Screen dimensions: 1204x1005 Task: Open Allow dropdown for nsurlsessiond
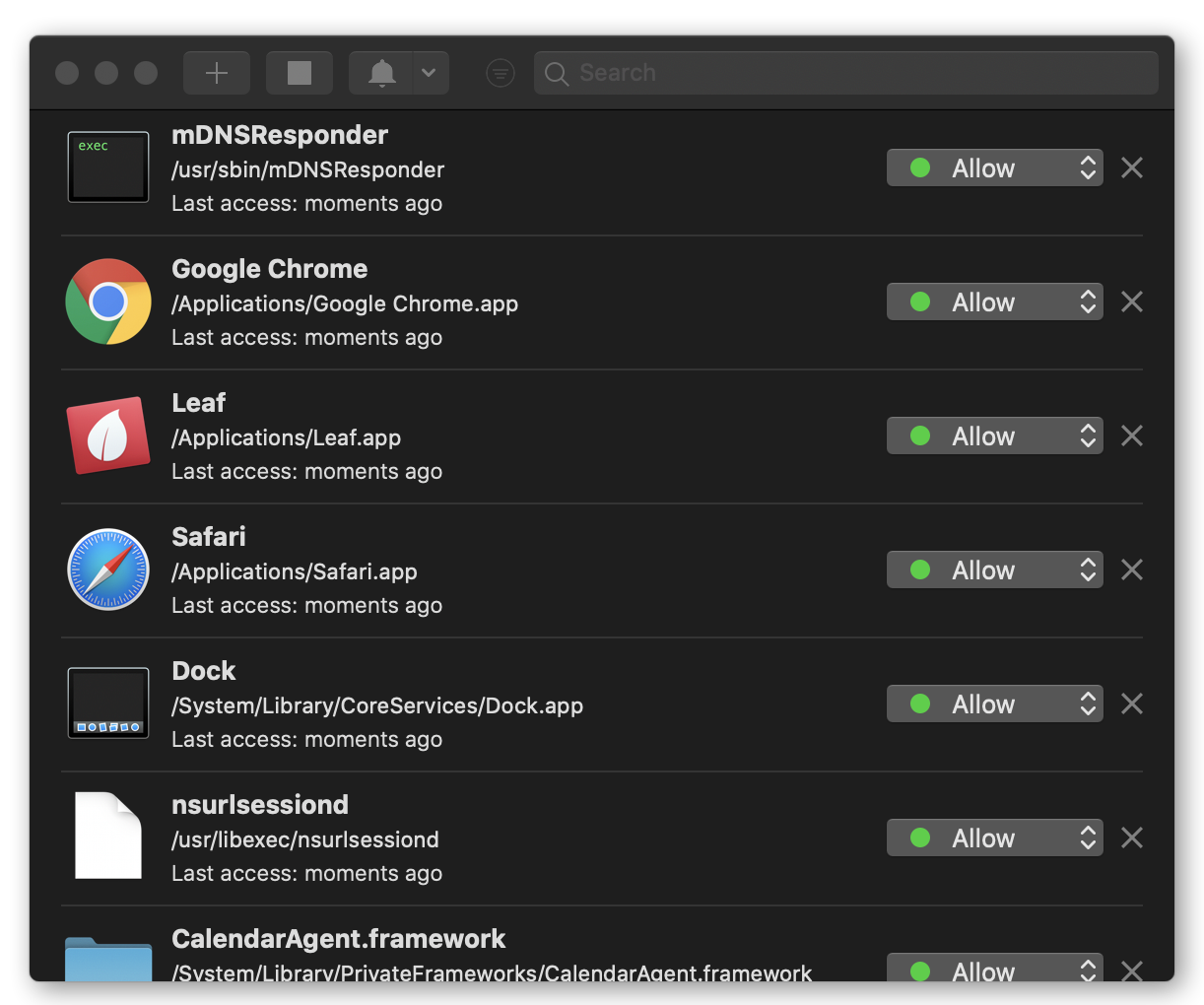tap(994, 837)
